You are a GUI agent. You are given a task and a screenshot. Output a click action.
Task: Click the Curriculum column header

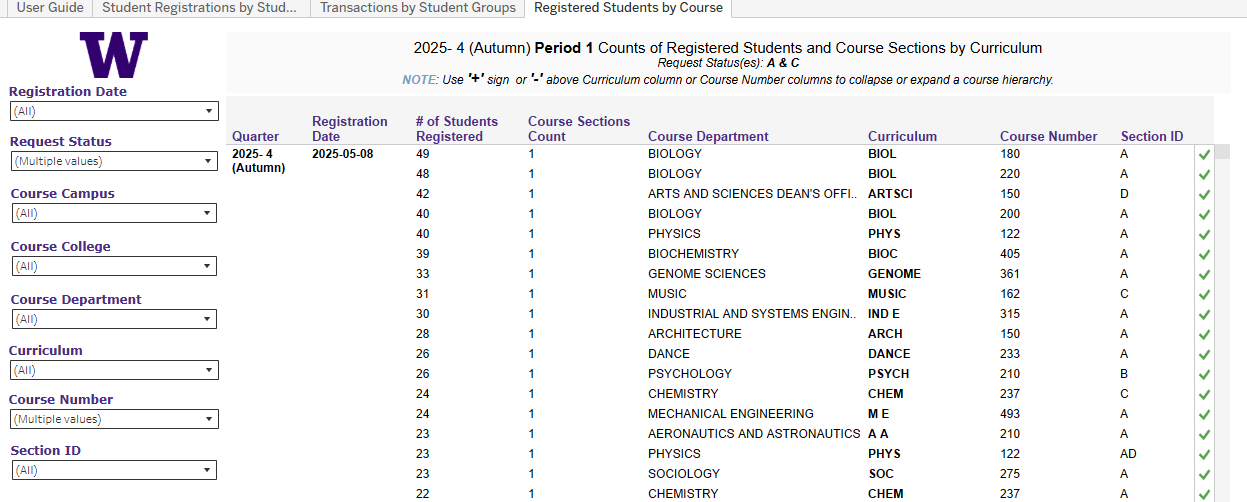tap(902, 136)
